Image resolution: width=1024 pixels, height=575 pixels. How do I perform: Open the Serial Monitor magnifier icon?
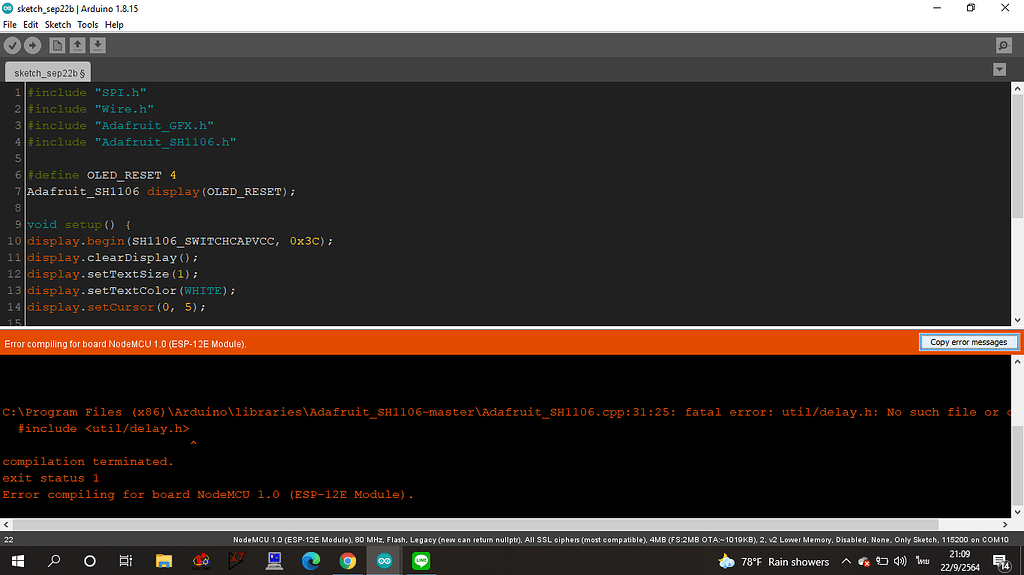[x=1003, y=46]
